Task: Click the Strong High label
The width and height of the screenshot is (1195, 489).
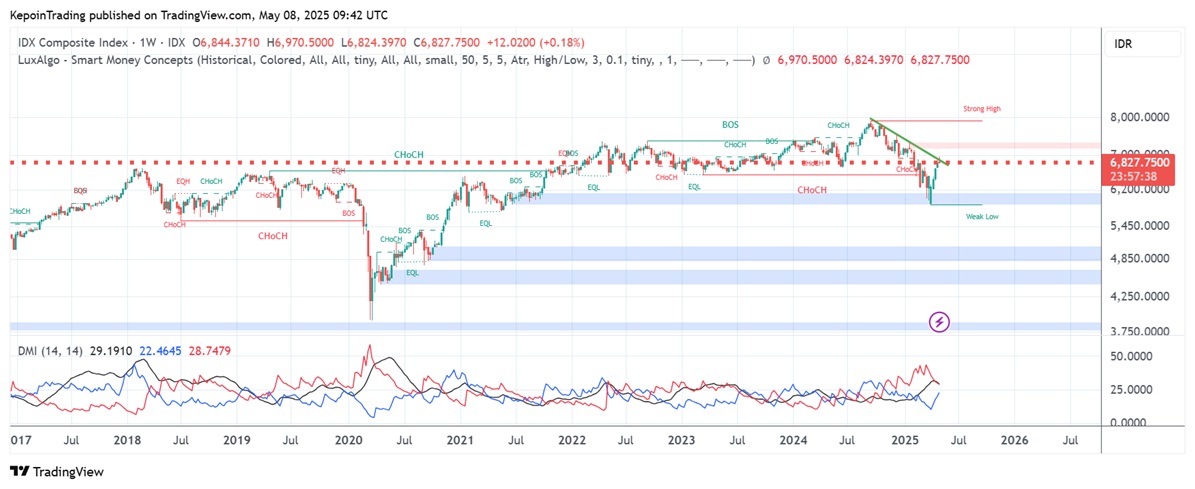Action: click(x=981, y=109)
